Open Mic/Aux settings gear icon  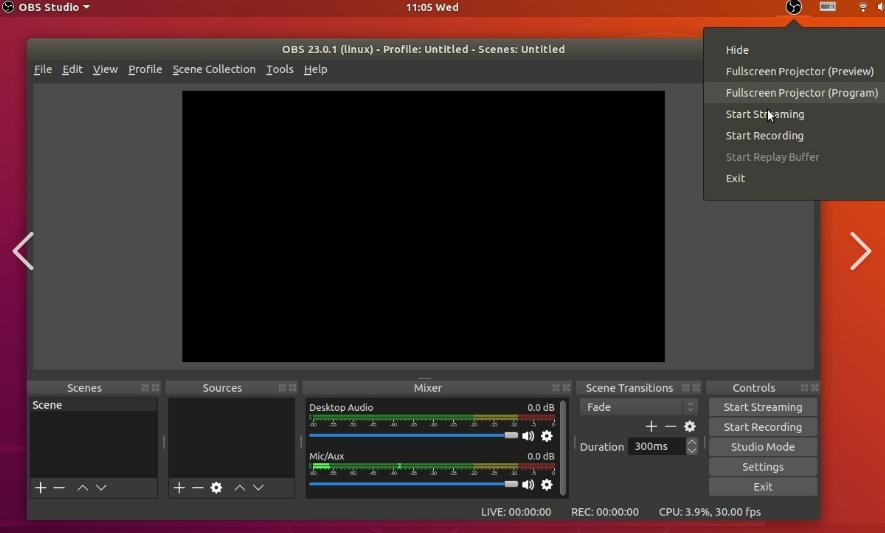pyautogui.click(x=547, y=485)
